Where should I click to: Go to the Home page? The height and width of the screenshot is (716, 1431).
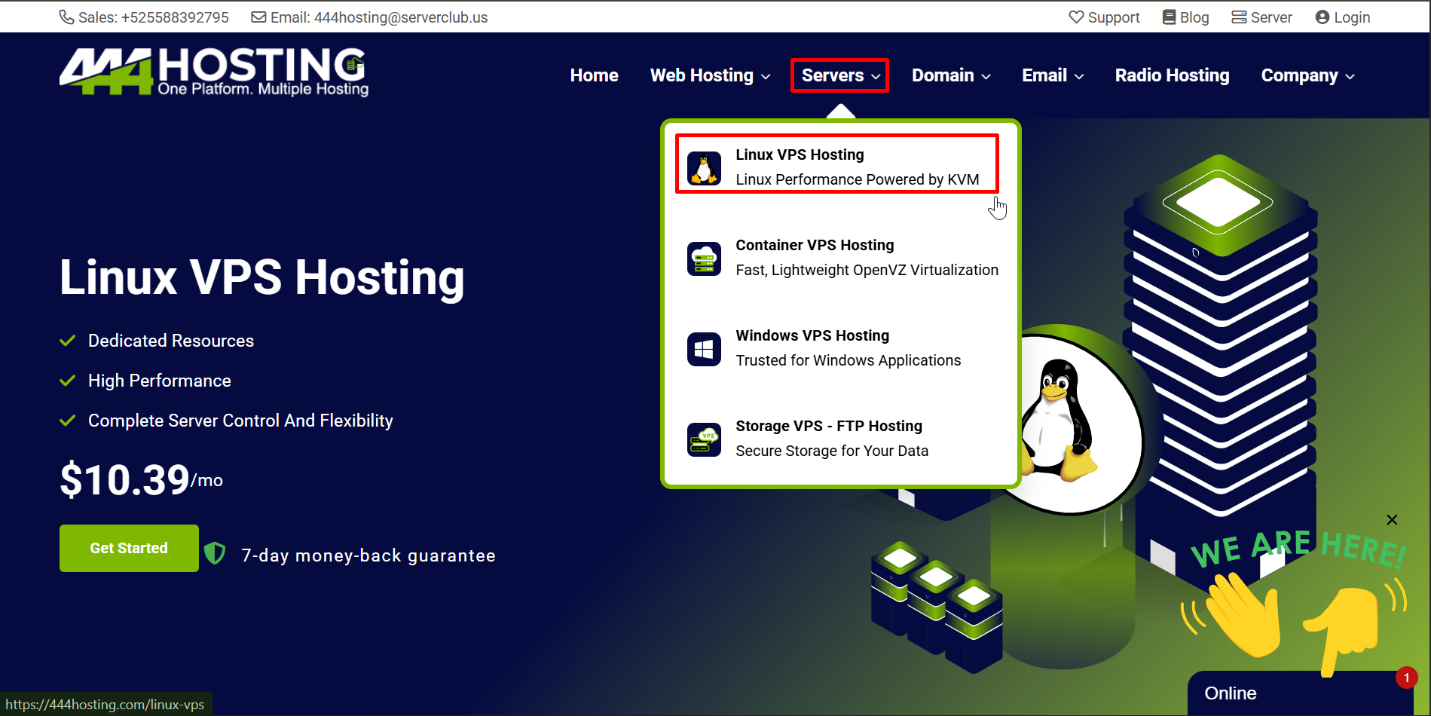pos(594,76)
